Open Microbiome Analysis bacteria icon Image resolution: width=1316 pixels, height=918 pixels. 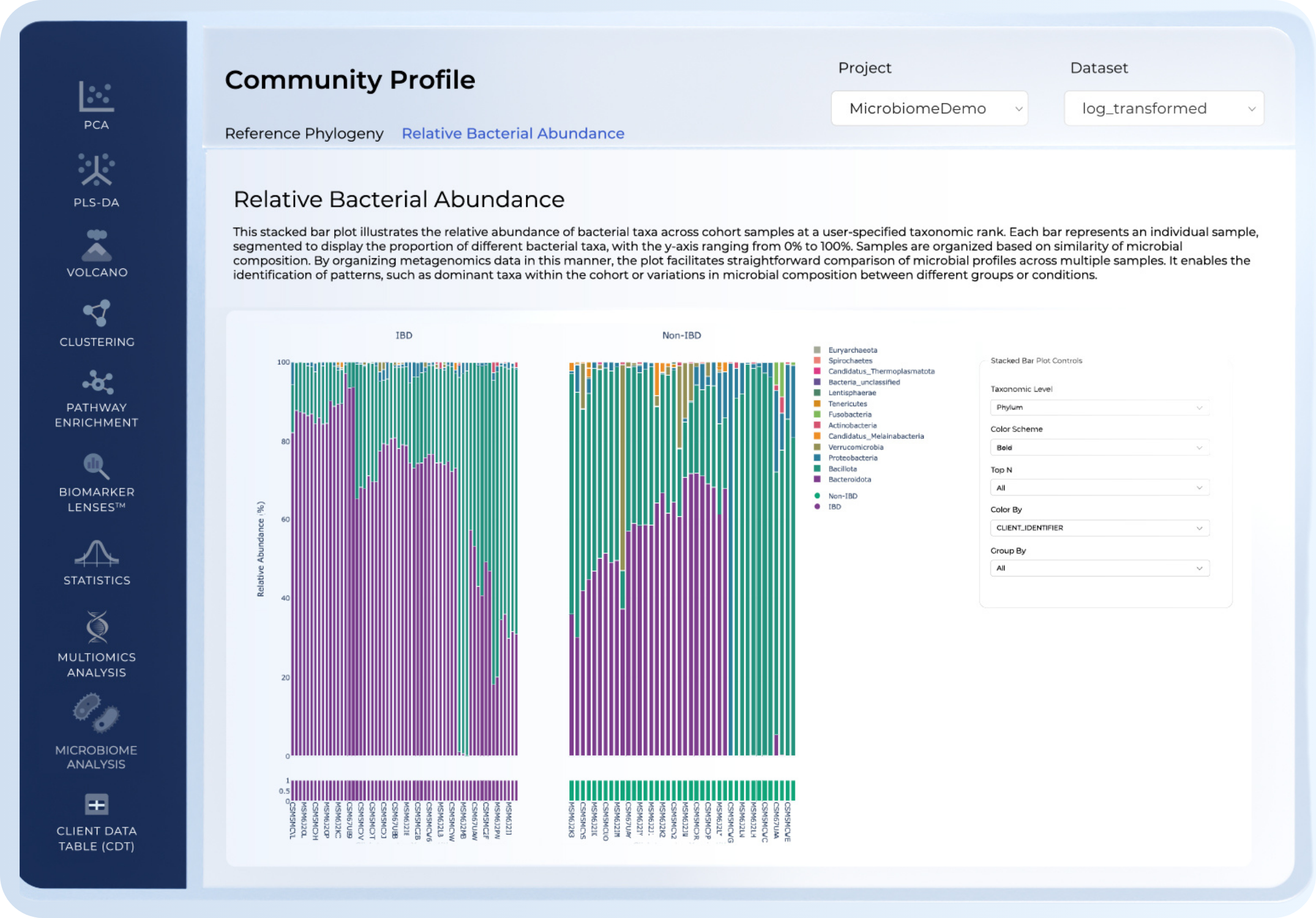96,713
